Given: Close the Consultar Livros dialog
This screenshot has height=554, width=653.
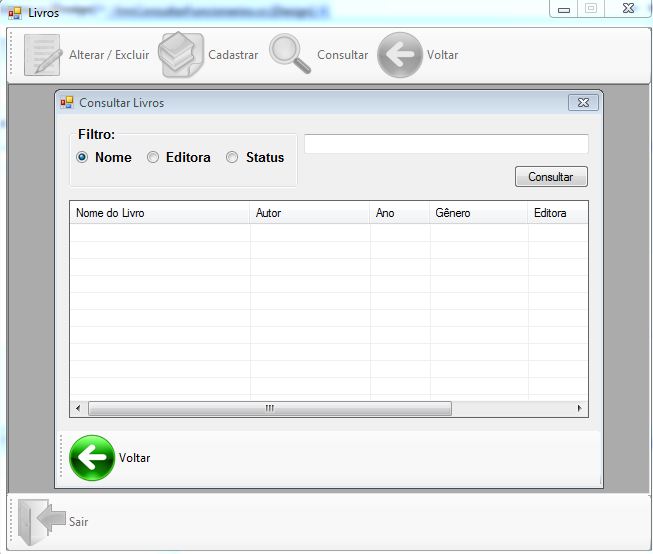Looking at the screenshot, I should [583, 102].
